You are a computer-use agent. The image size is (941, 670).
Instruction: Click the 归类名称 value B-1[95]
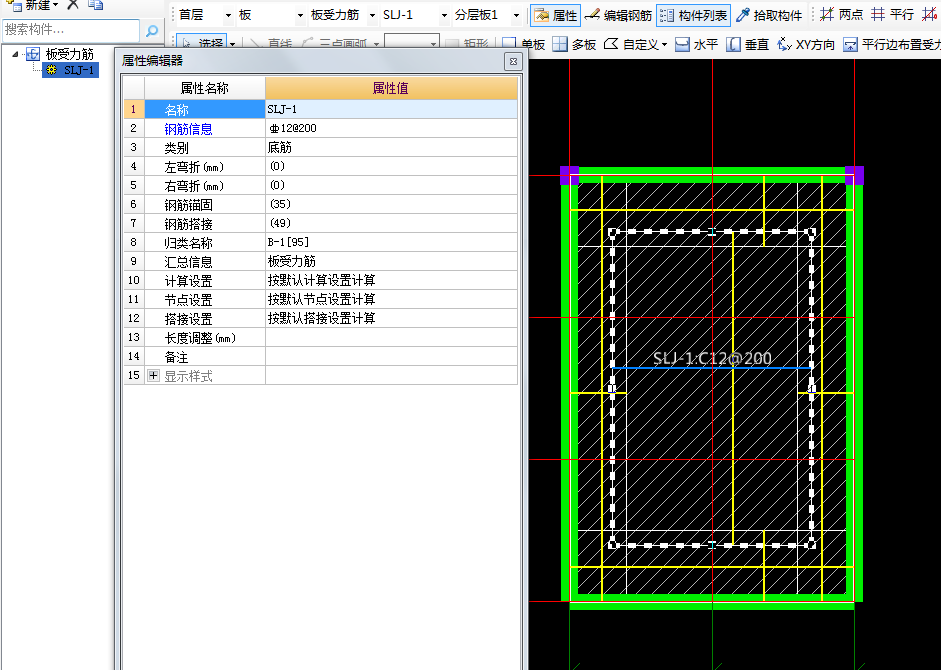(391, 243)
